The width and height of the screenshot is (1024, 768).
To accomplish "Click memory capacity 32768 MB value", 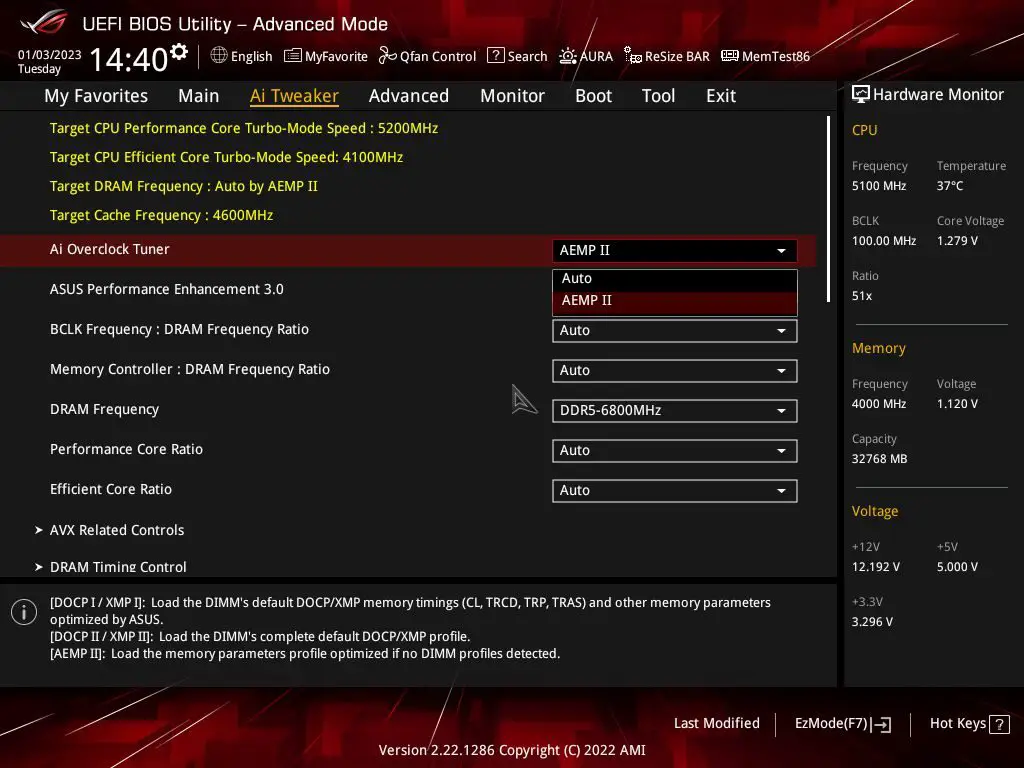I will pos(879,459).
